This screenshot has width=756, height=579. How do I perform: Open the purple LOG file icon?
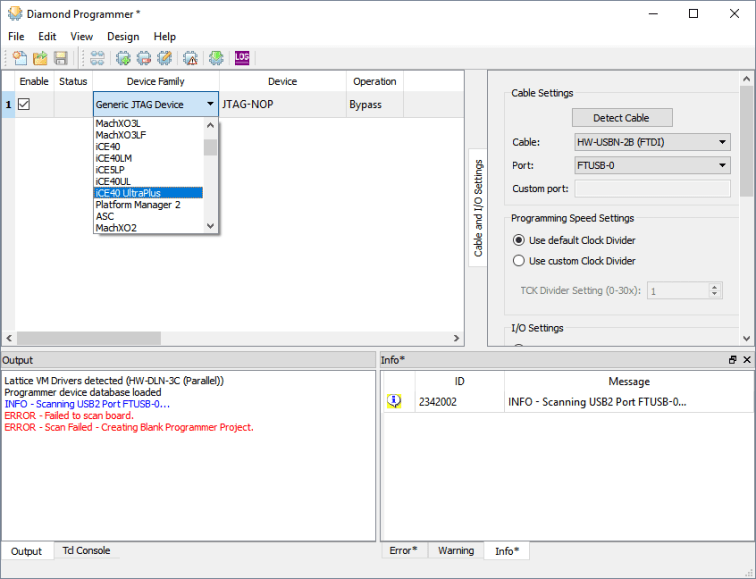242,58
